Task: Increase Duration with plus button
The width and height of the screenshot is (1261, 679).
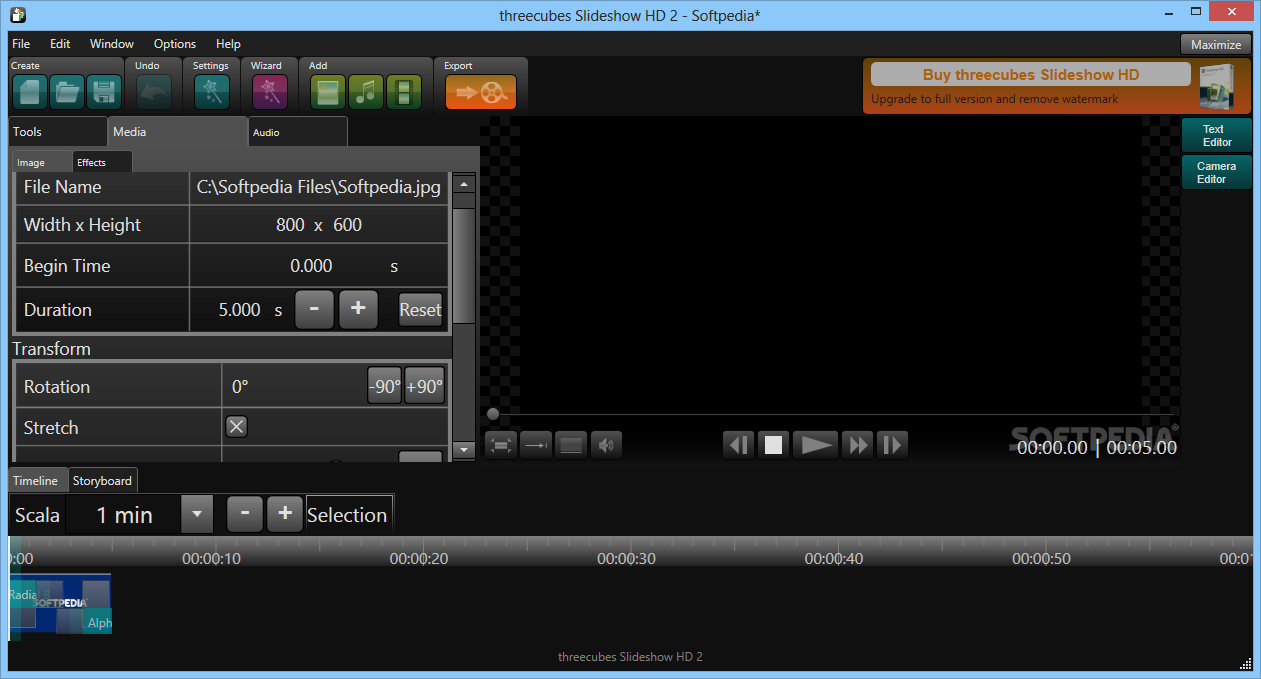Action: click(358, 309)
